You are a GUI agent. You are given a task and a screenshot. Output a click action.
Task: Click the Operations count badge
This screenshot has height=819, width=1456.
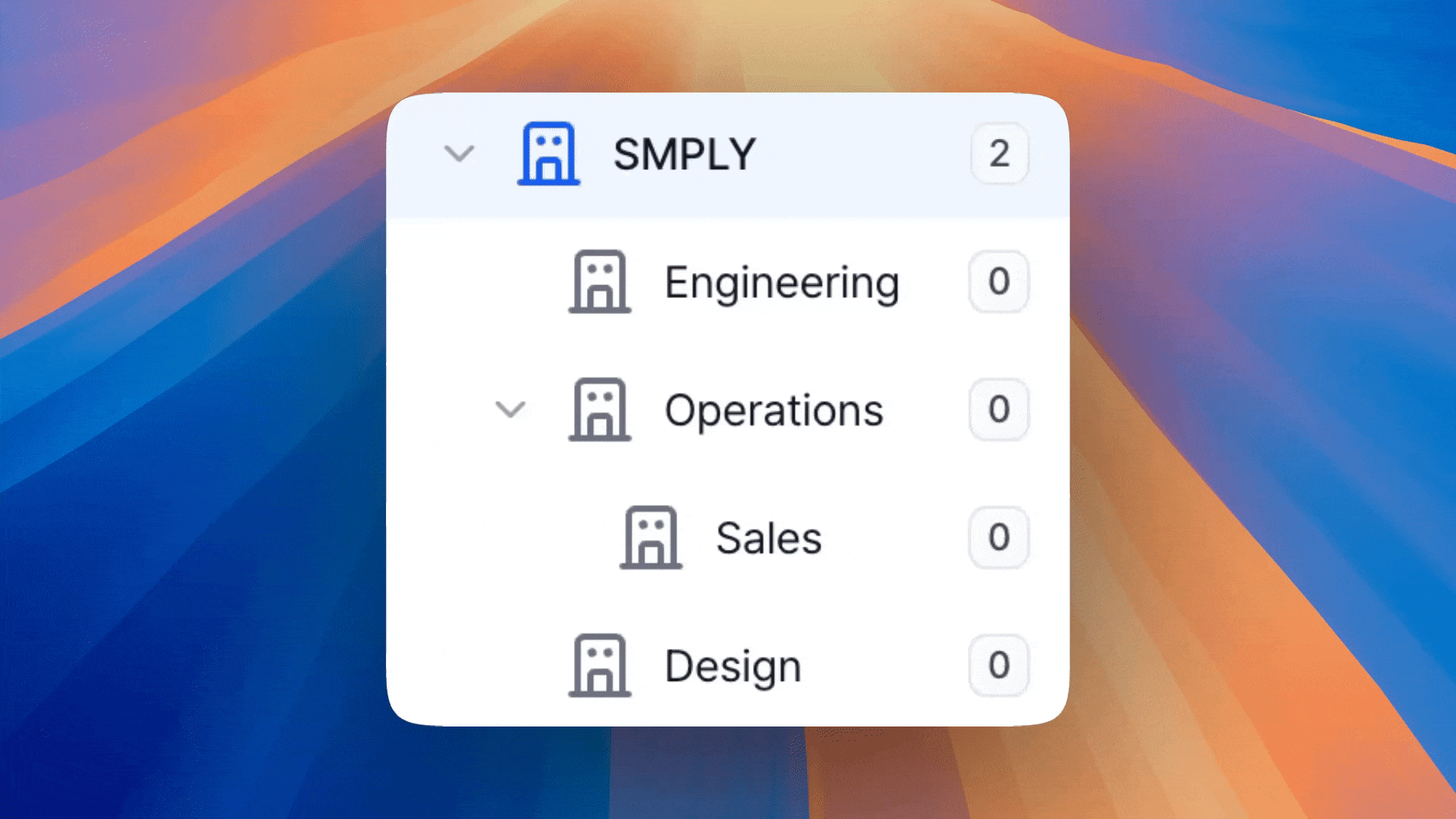(999, 410)
